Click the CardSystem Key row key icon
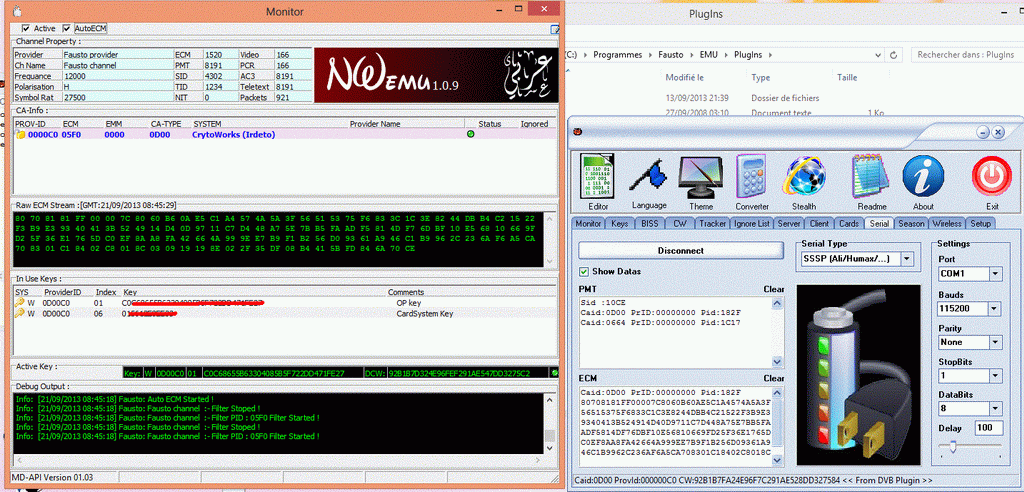1024x492 pixels. pos(20,313)
